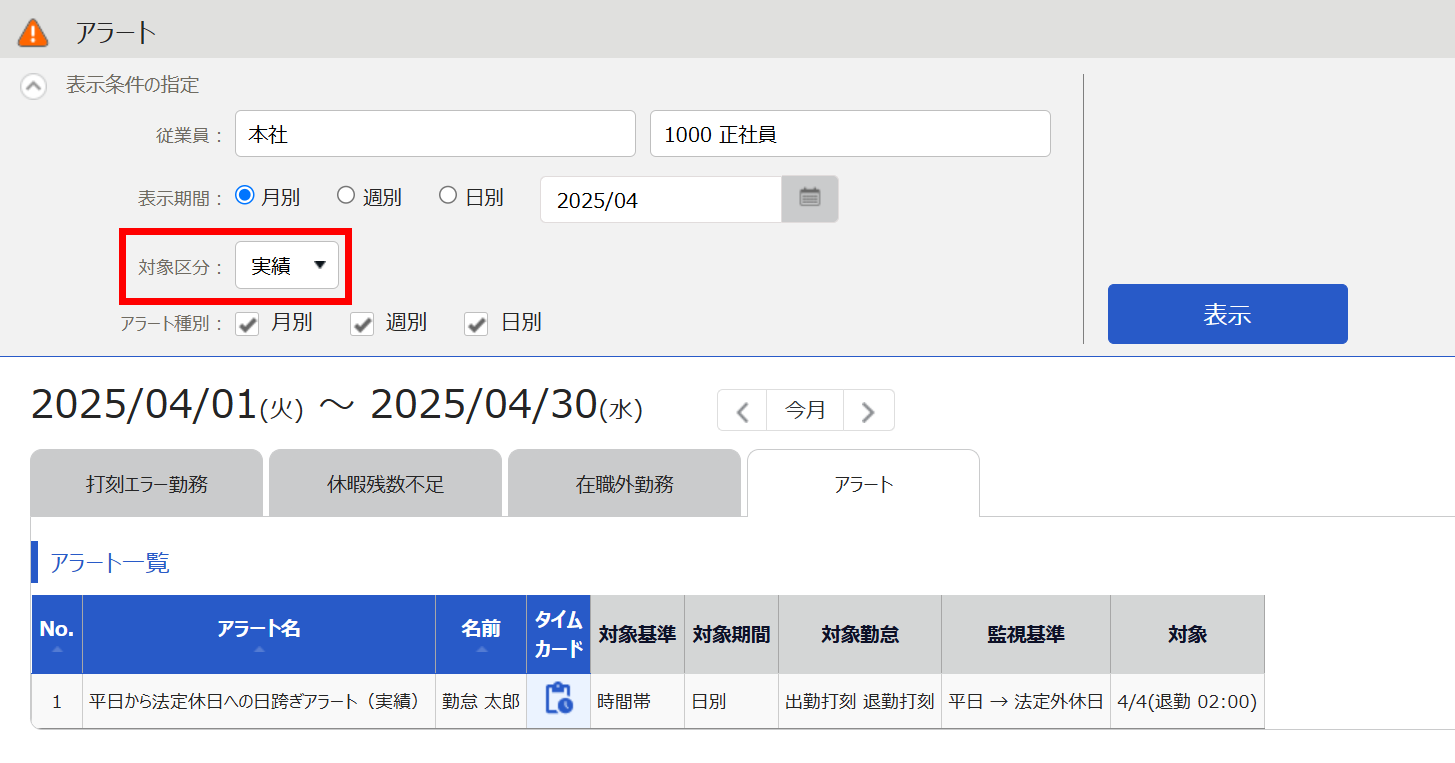Uncheck the 日別 alert type checkbox

click(476, 324)
